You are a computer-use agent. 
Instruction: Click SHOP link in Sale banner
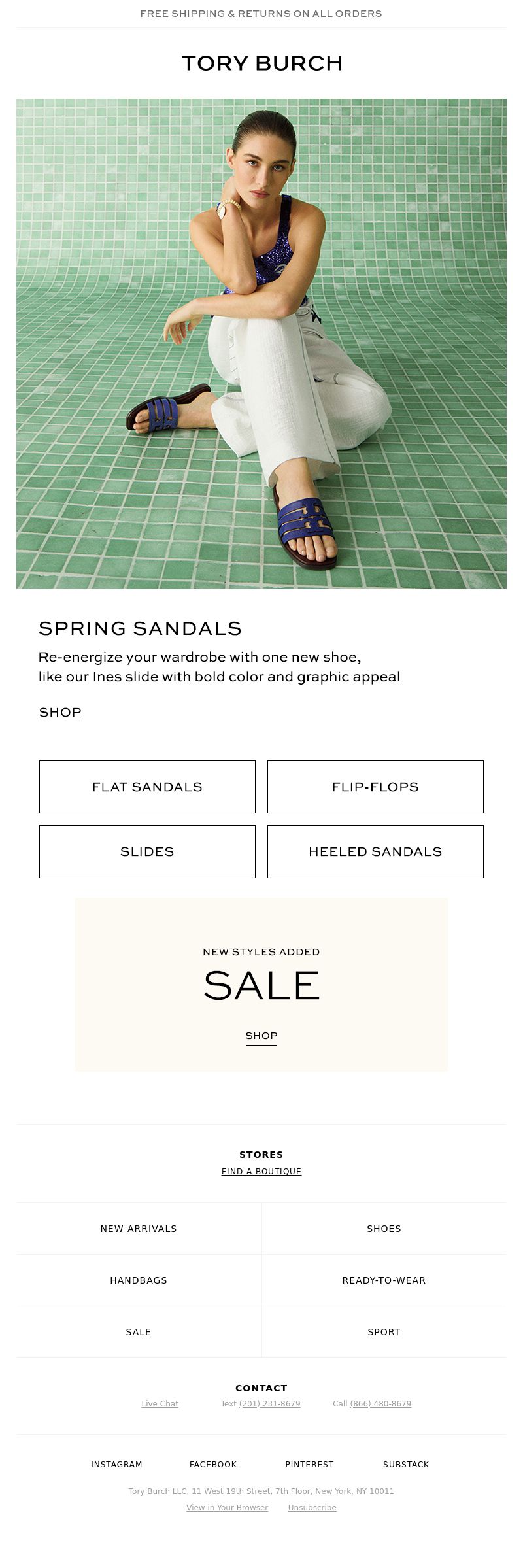[261, 1036]
